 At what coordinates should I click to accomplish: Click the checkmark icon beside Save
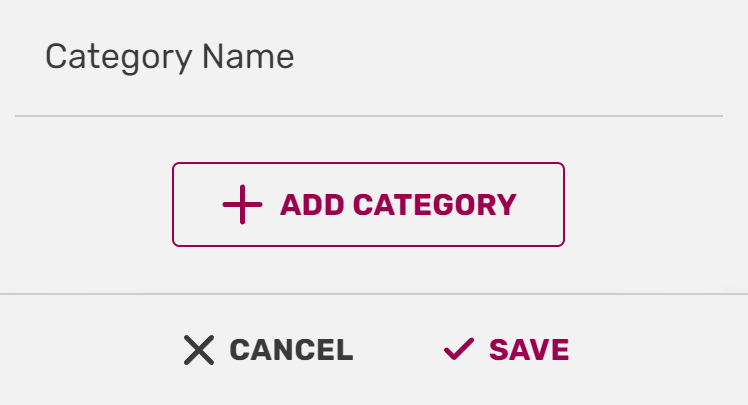tap(458, 349)
